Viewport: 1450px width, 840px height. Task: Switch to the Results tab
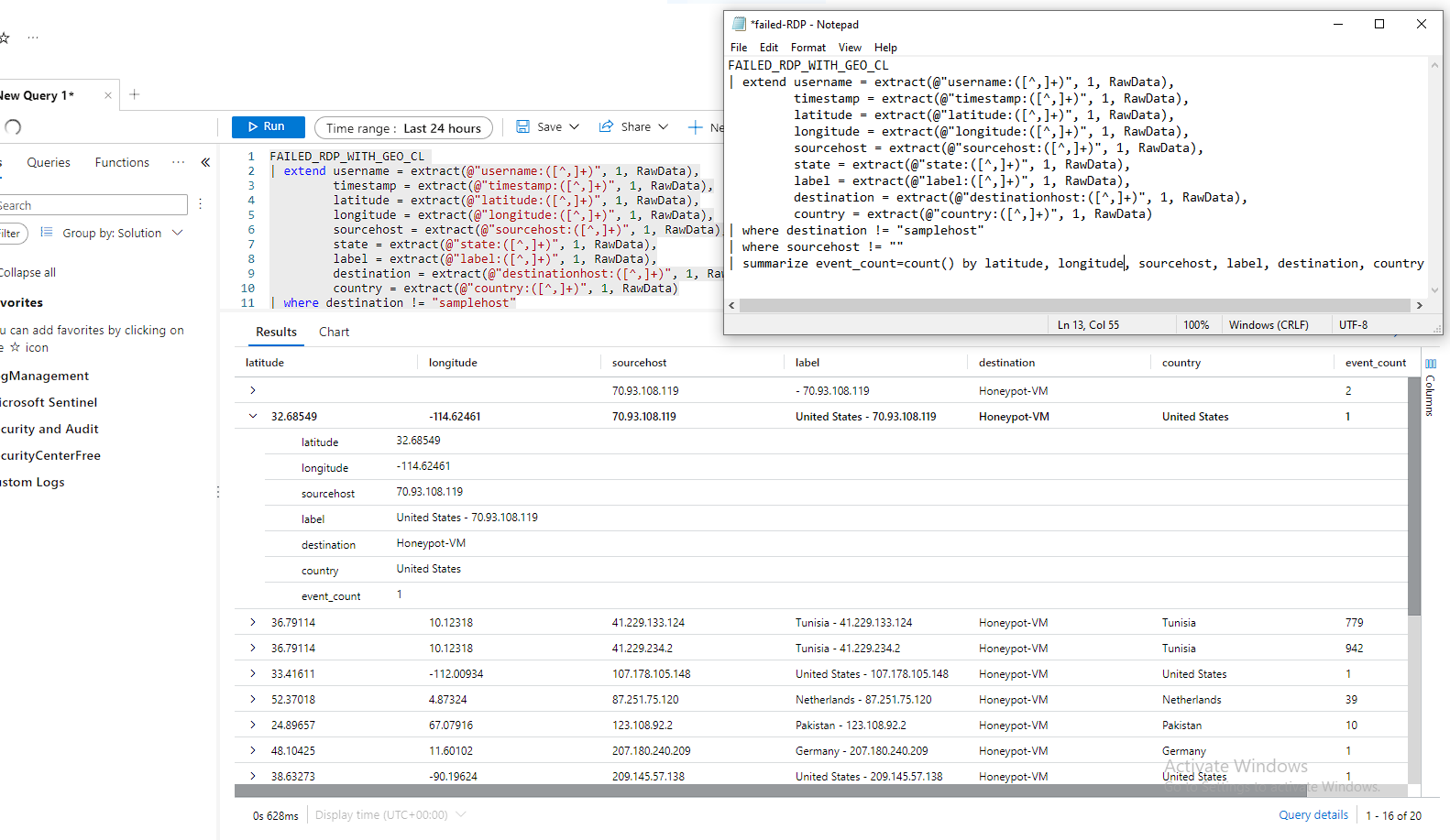pyautogui.click(x=276, y=332)
